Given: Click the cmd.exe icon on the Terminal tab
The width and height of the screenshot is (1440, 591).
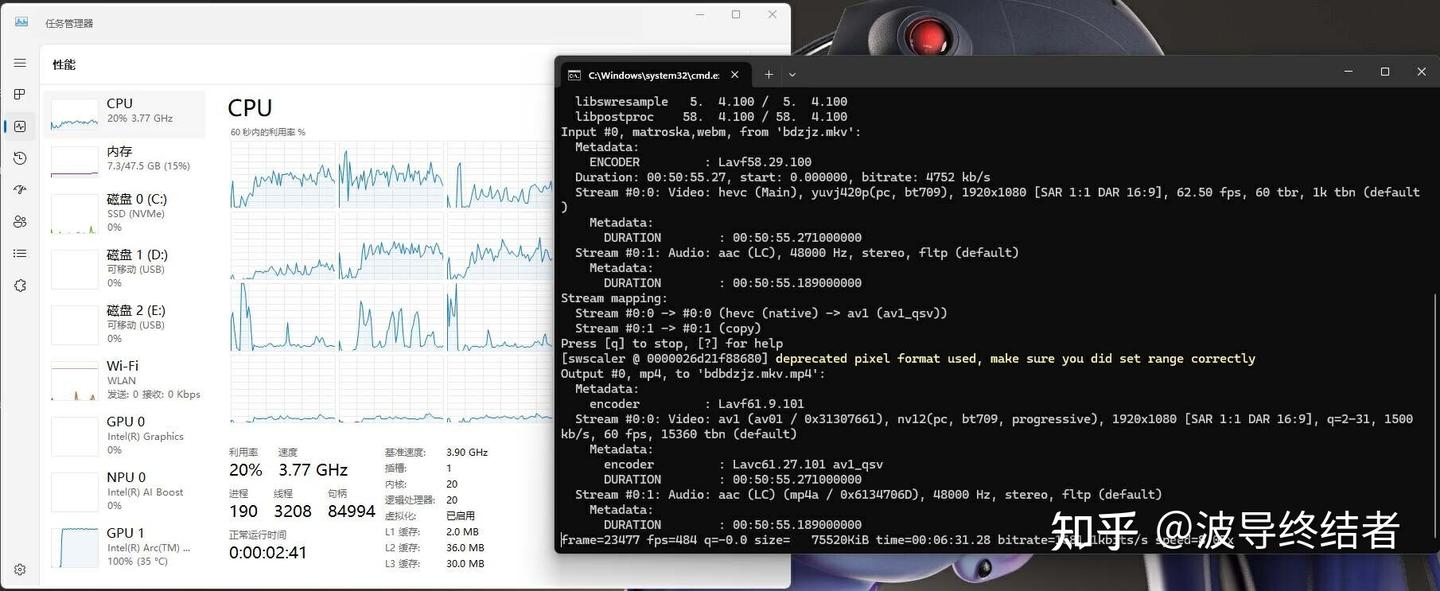Looking at the screenshot, I should click(x=573, y=74).
